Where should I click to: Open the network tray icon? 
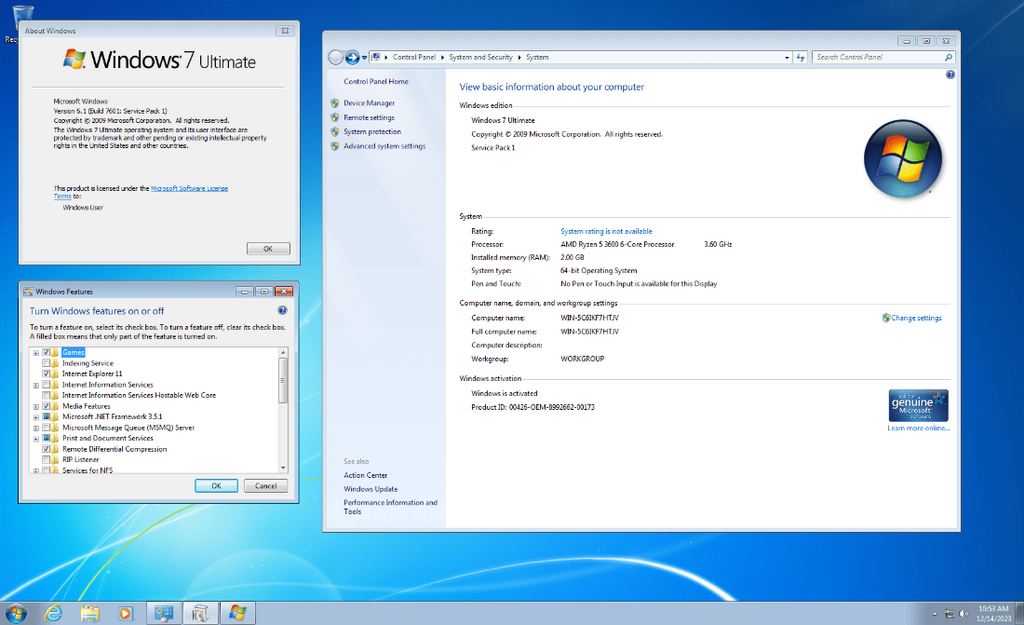click(x=949, y=614)
